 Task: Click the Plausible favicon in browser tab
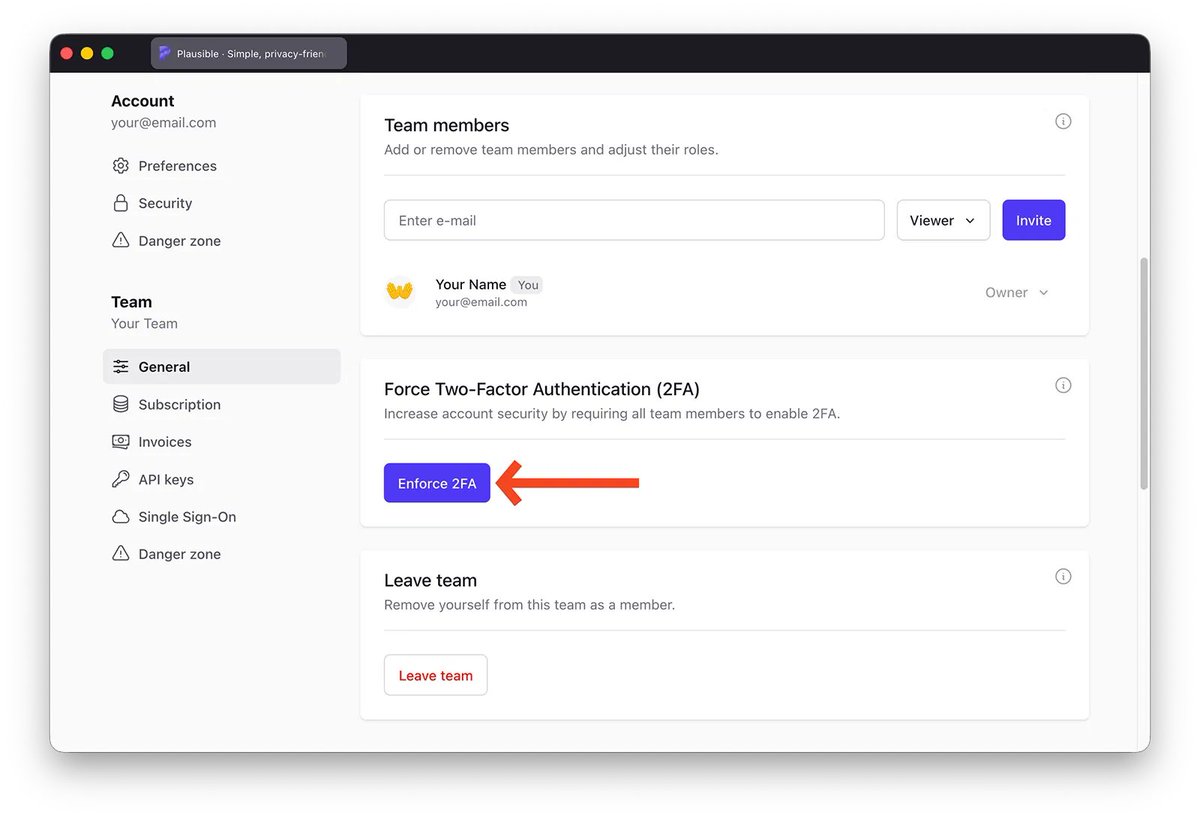tap(165, 53)
